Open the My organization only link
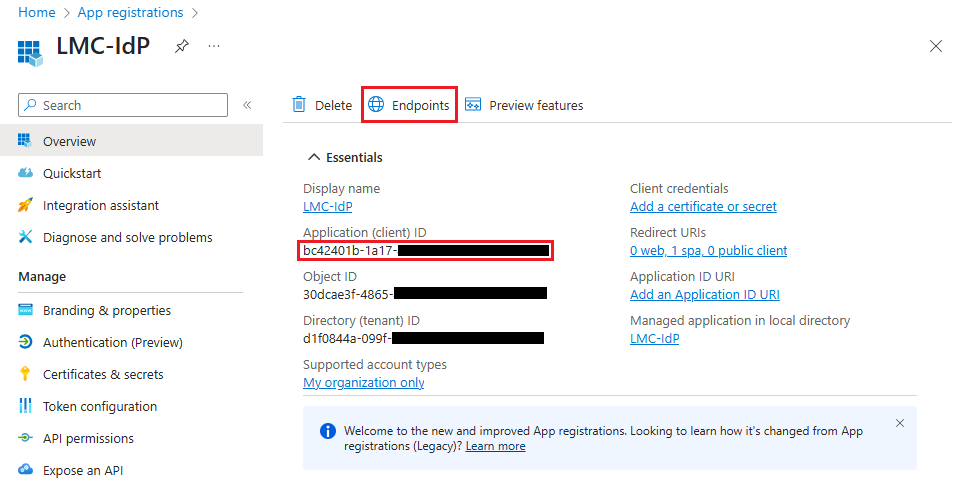This screenshot has height=479, width=957. click(363, 382)
